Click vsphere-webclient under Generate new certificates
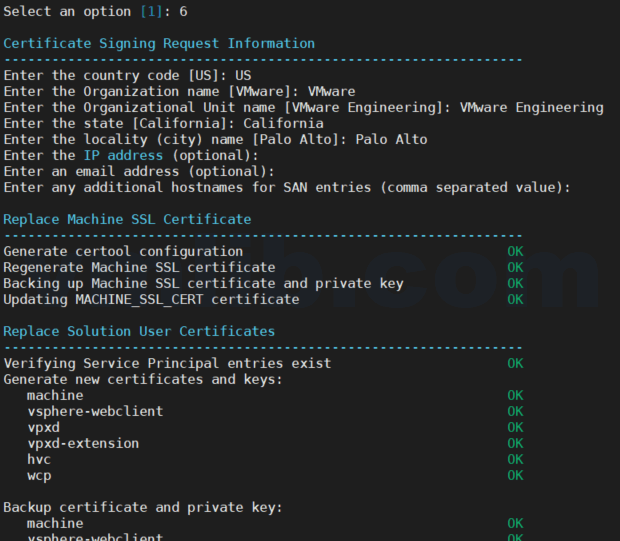620x541 pixels. click(95, 411)
